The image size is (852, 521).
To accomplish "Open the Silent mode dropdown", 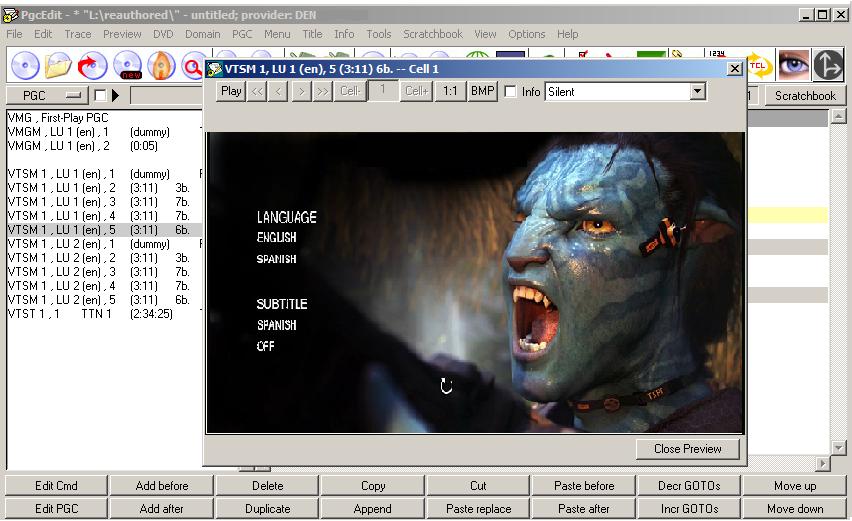I will click(698, 91).
